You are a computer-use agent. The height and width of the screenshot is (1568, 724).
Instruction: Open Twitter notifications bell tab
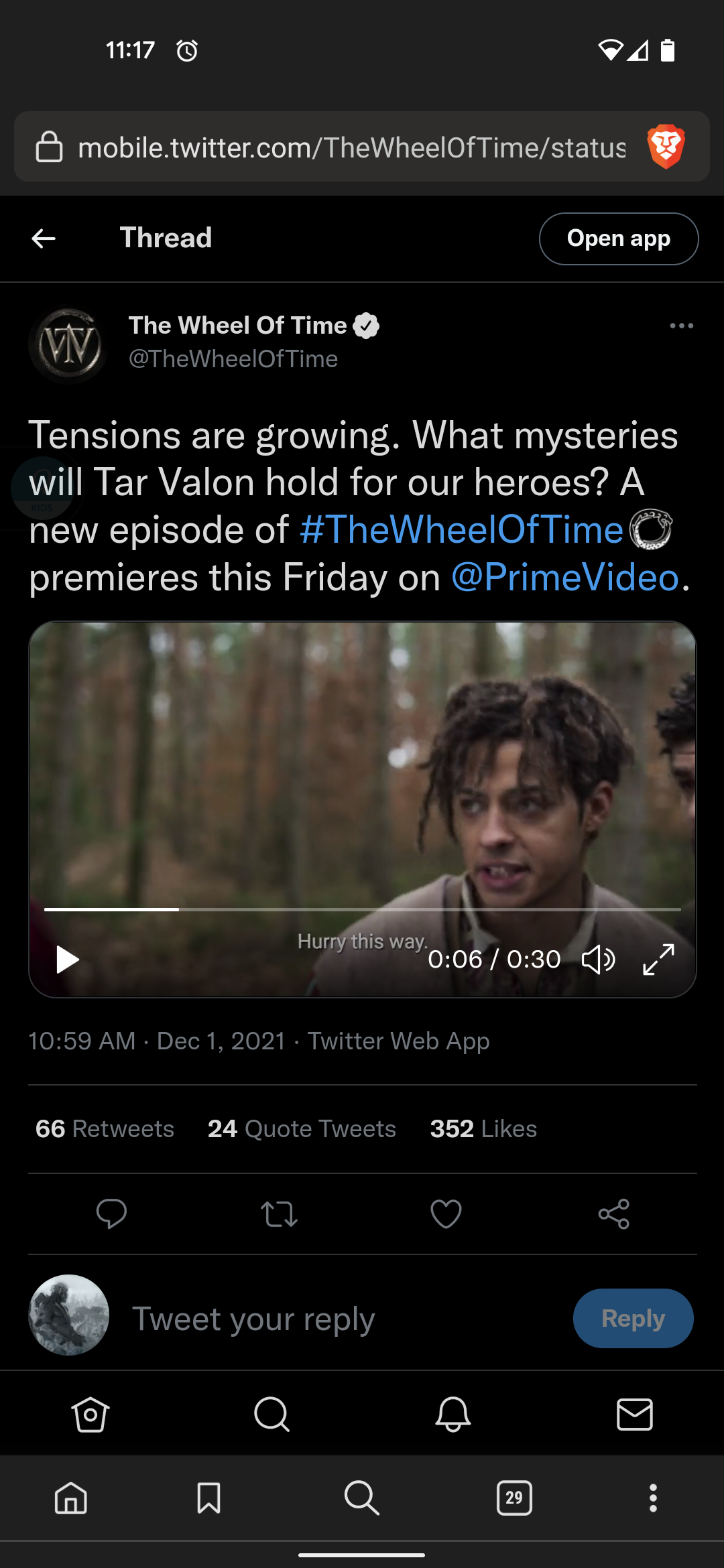[x=453, y=1415]
